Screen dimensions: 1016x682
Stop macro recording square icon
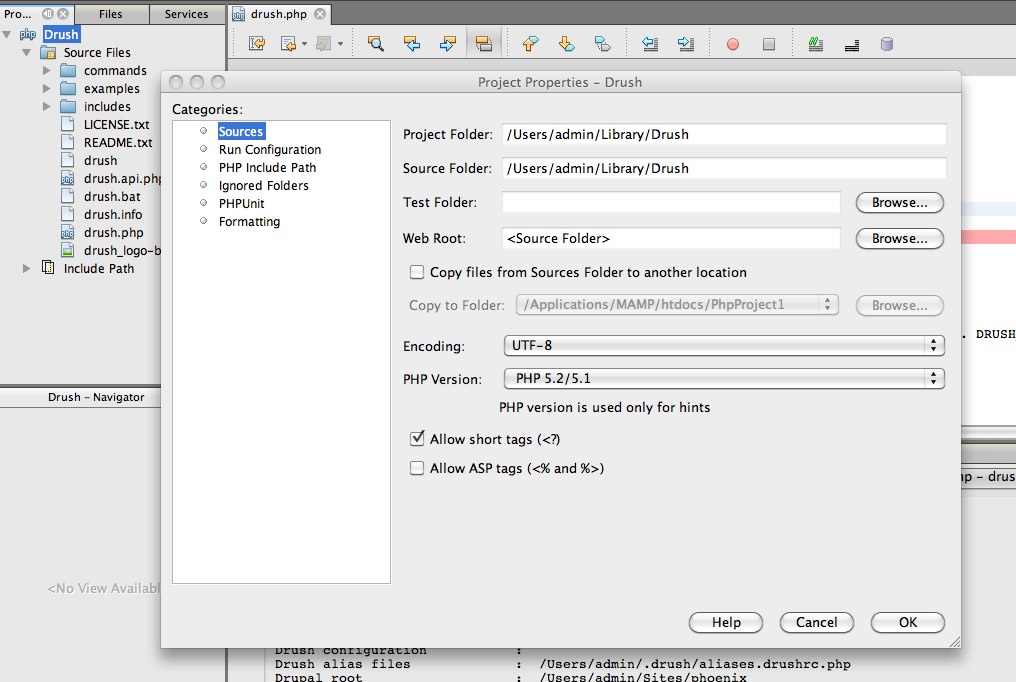(768, 44)
